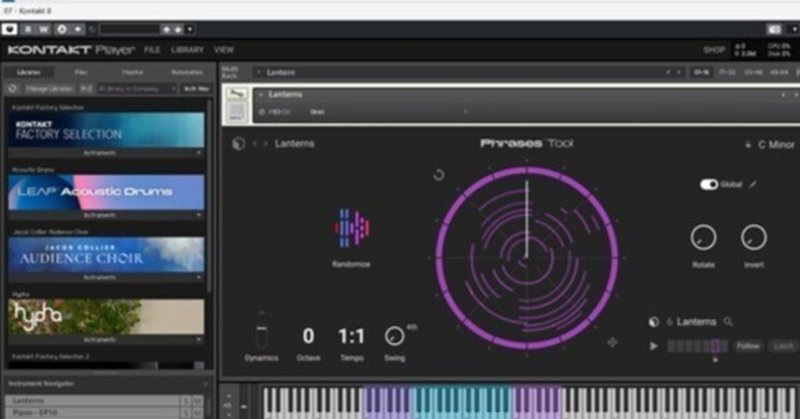Open the Instruments dropdown under Acoustic Drums
Screen dimensions: 800x419
[106, 215]
